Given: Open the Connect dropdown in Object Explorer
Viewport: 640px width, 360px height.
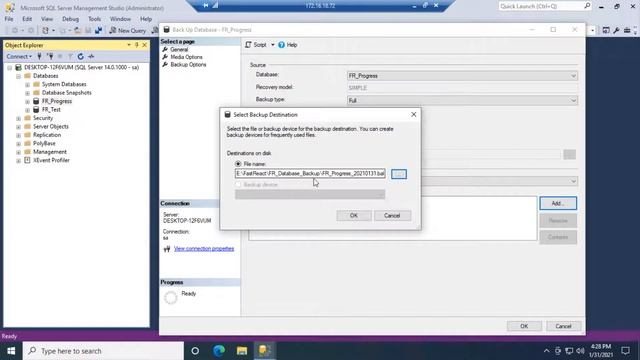Looking at the screenshot, I should 19,56.
